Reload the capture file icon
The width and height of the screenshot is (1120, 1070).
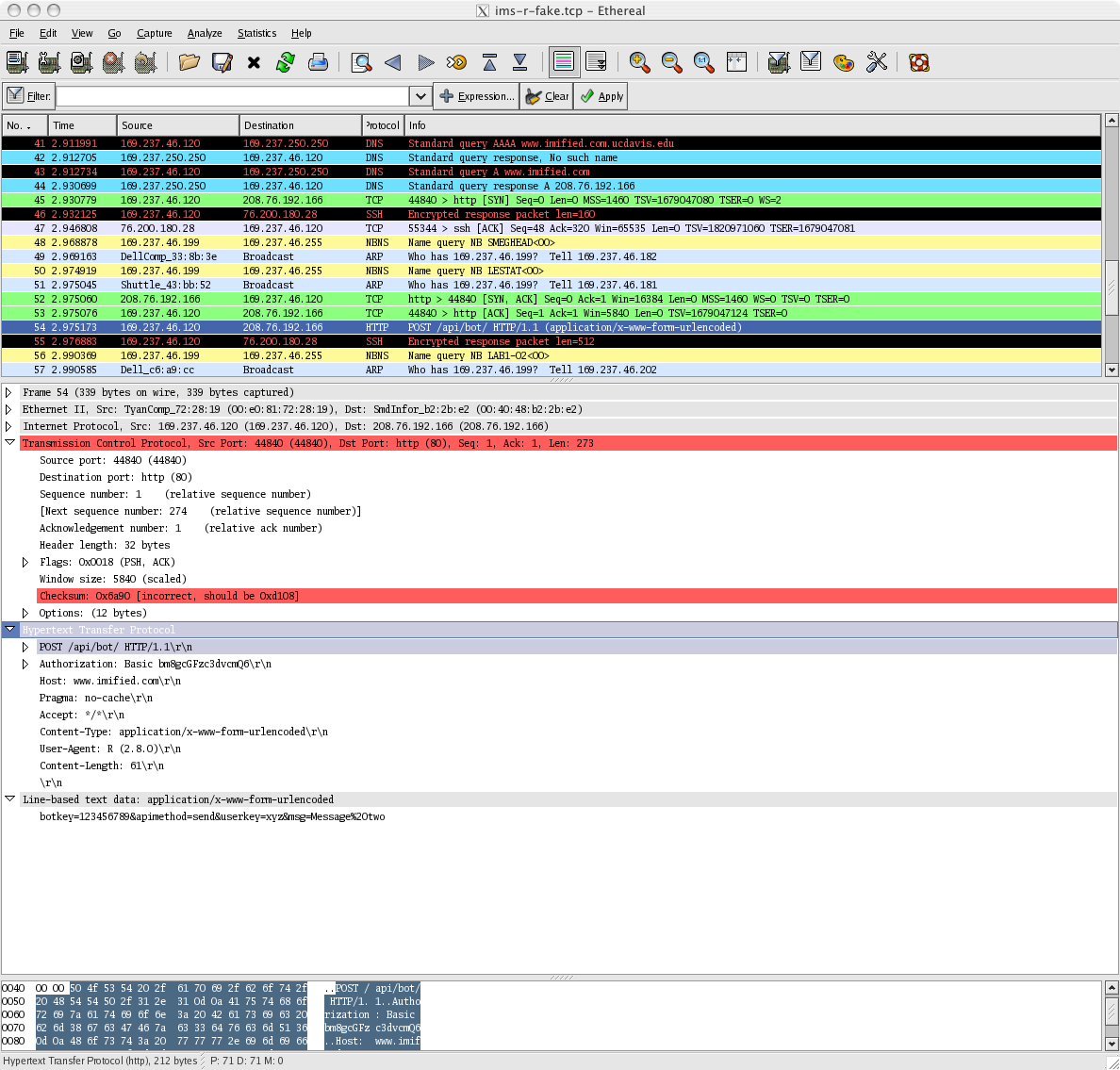(x=286, y=63)
